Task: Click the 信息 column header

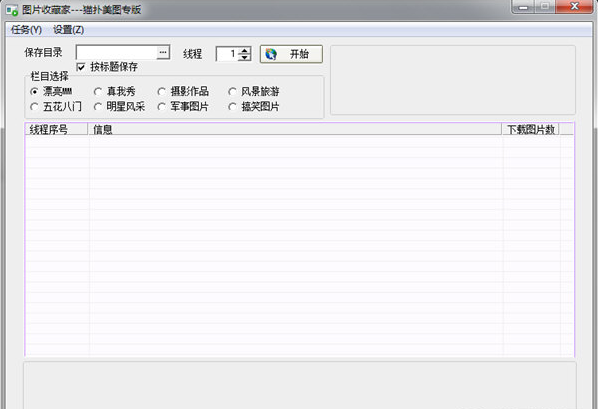Action: coord(294,129)
